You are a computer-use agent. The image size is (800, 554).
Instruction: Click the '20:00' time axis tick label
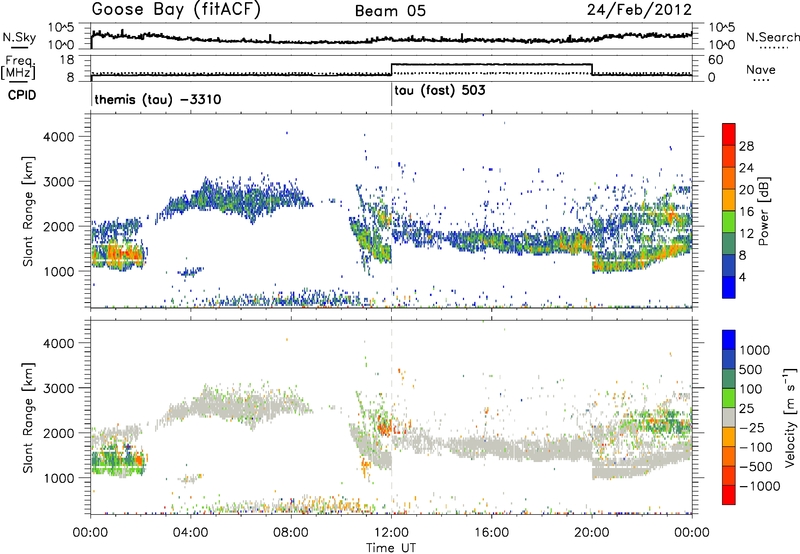pos(592,533)
